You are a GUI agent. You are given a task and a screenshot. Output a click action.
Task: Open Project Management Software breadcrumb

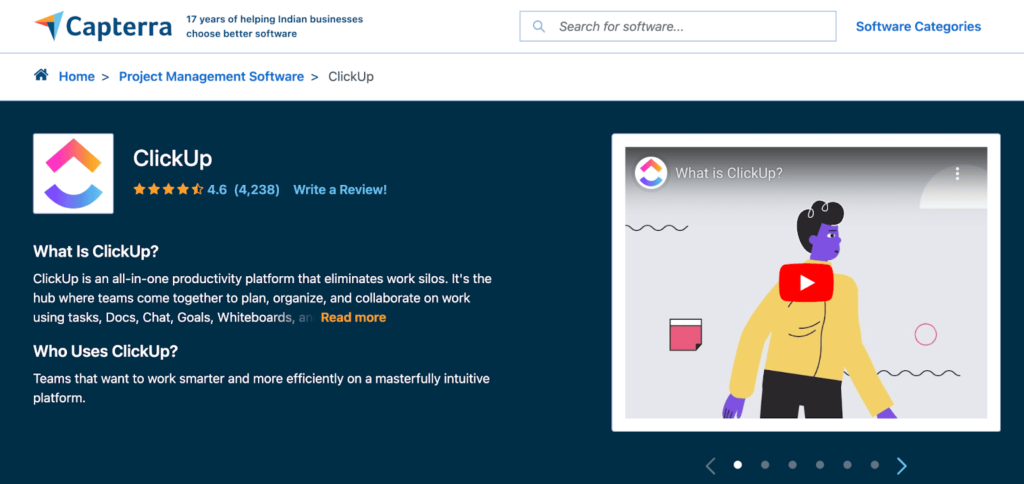(x=211, y=76)
